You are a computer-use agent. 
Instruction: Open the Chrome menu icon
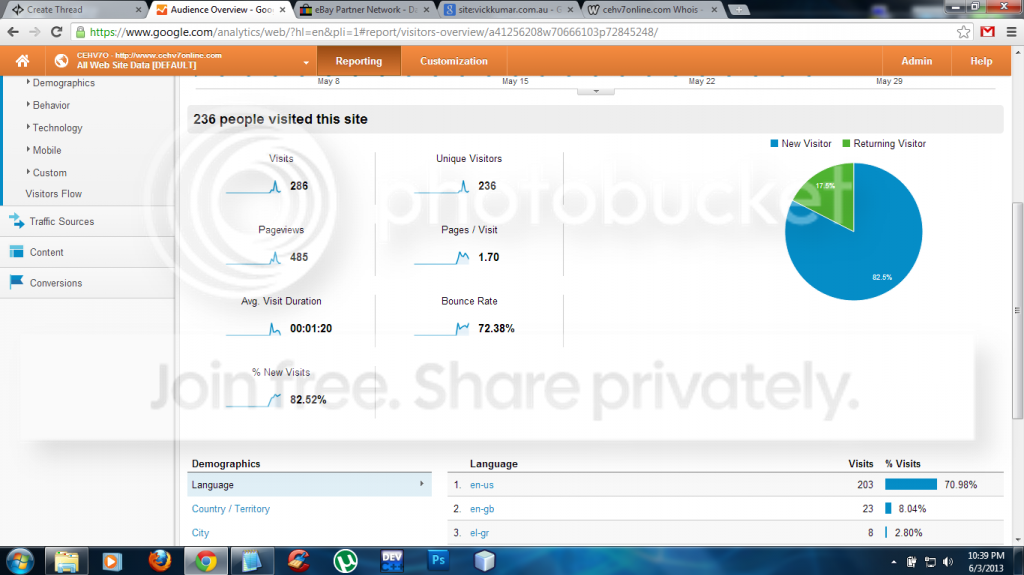[x=1011, y=32]
